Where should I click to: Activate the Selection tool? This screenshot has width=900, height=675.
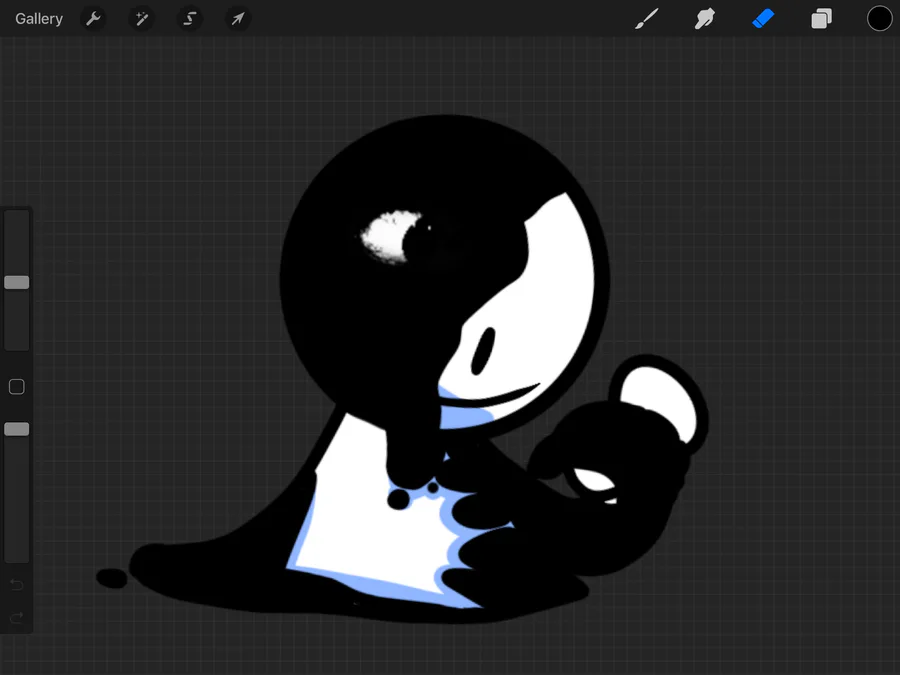point(189,19)
